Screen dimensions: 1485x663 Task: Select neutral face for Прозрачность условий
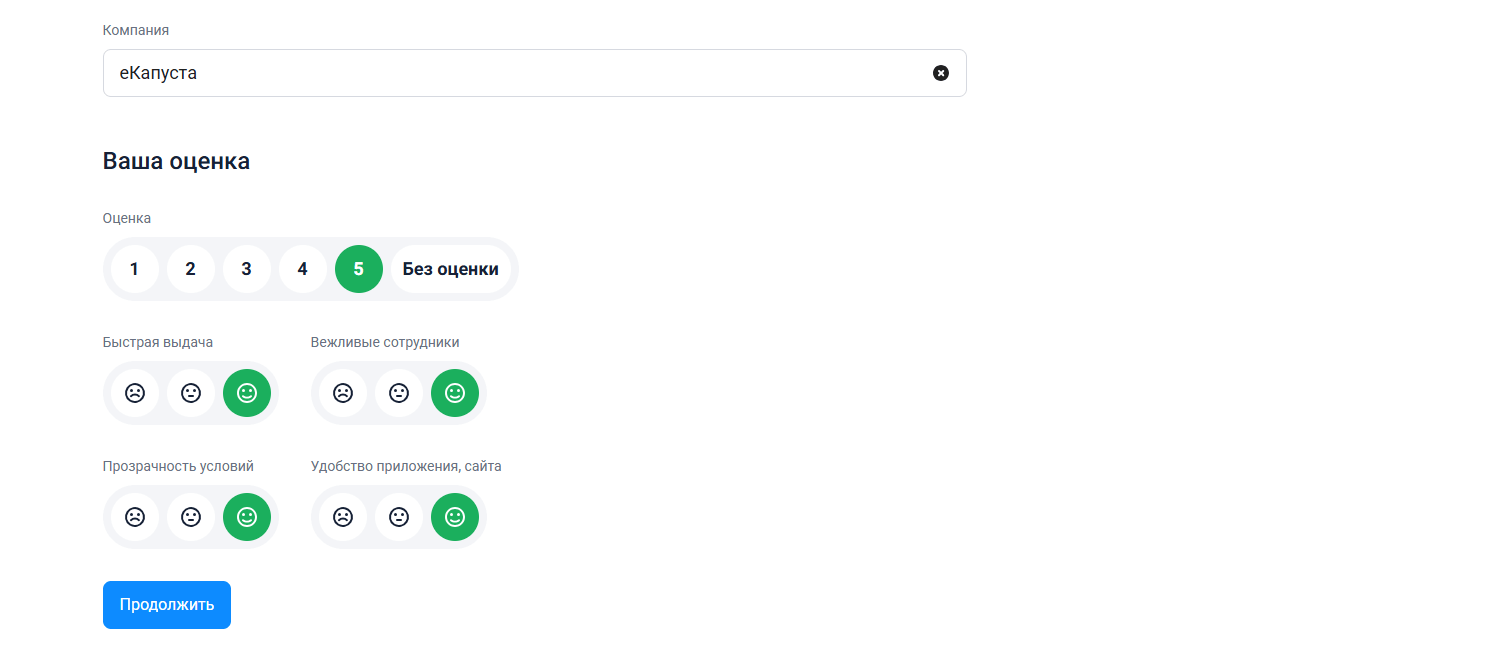click(x=191, y=517)
